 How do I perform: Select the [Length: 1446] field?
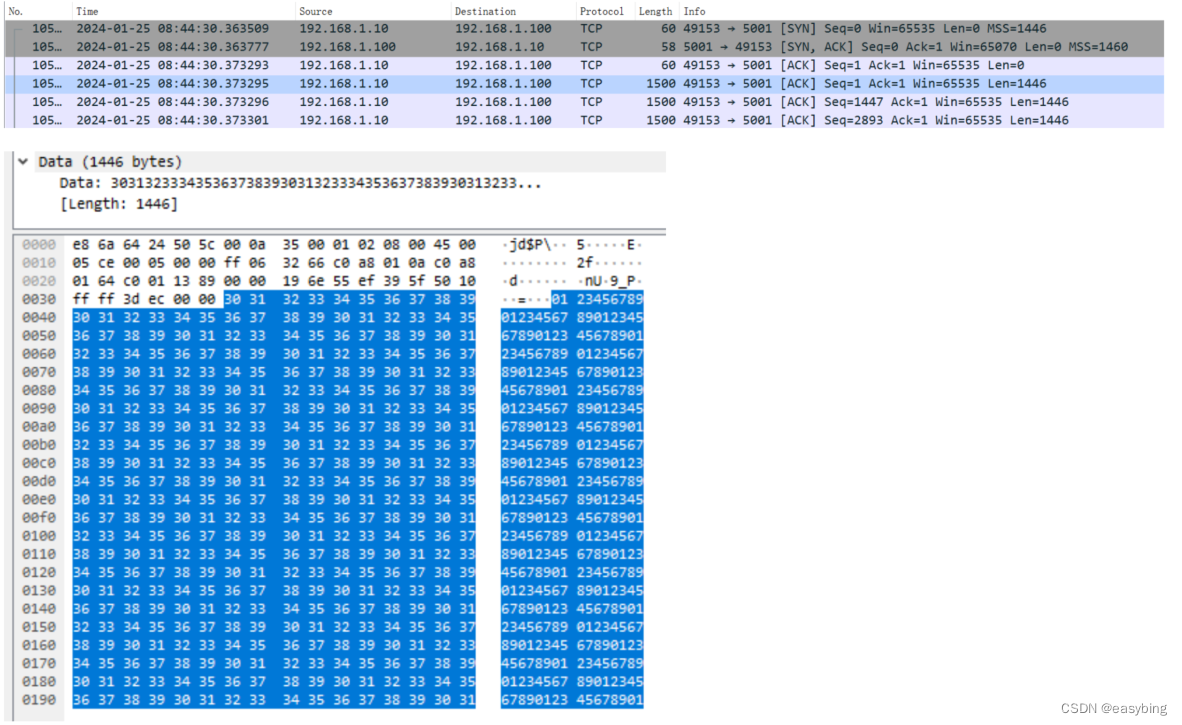[100, 203]
